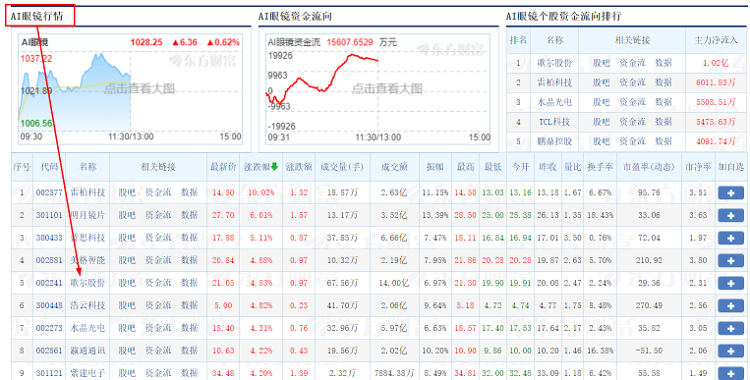This screenshot has width=750, height=380.
Task: Open 股吧 link for ranking entry 歌尔股份
Action: [601, 63]
